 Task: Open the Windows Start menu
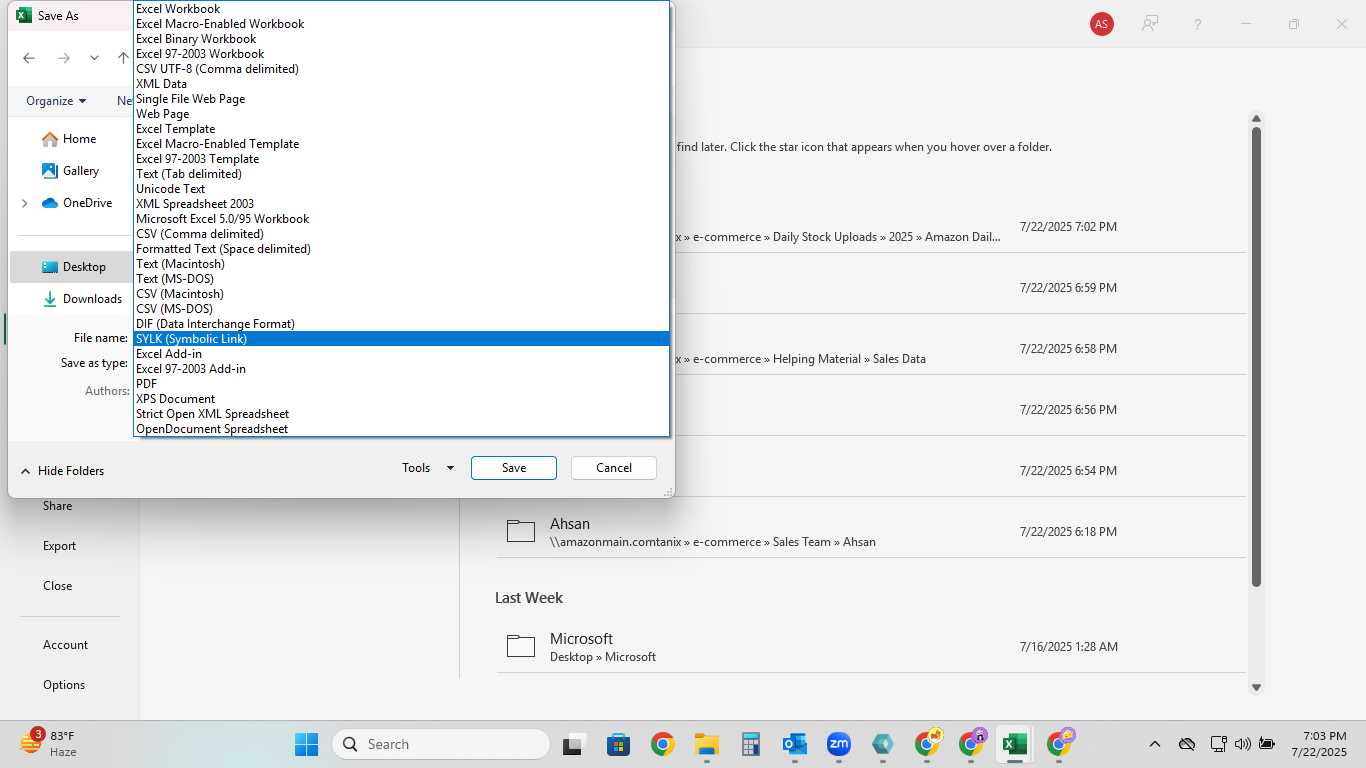point(306,744)
